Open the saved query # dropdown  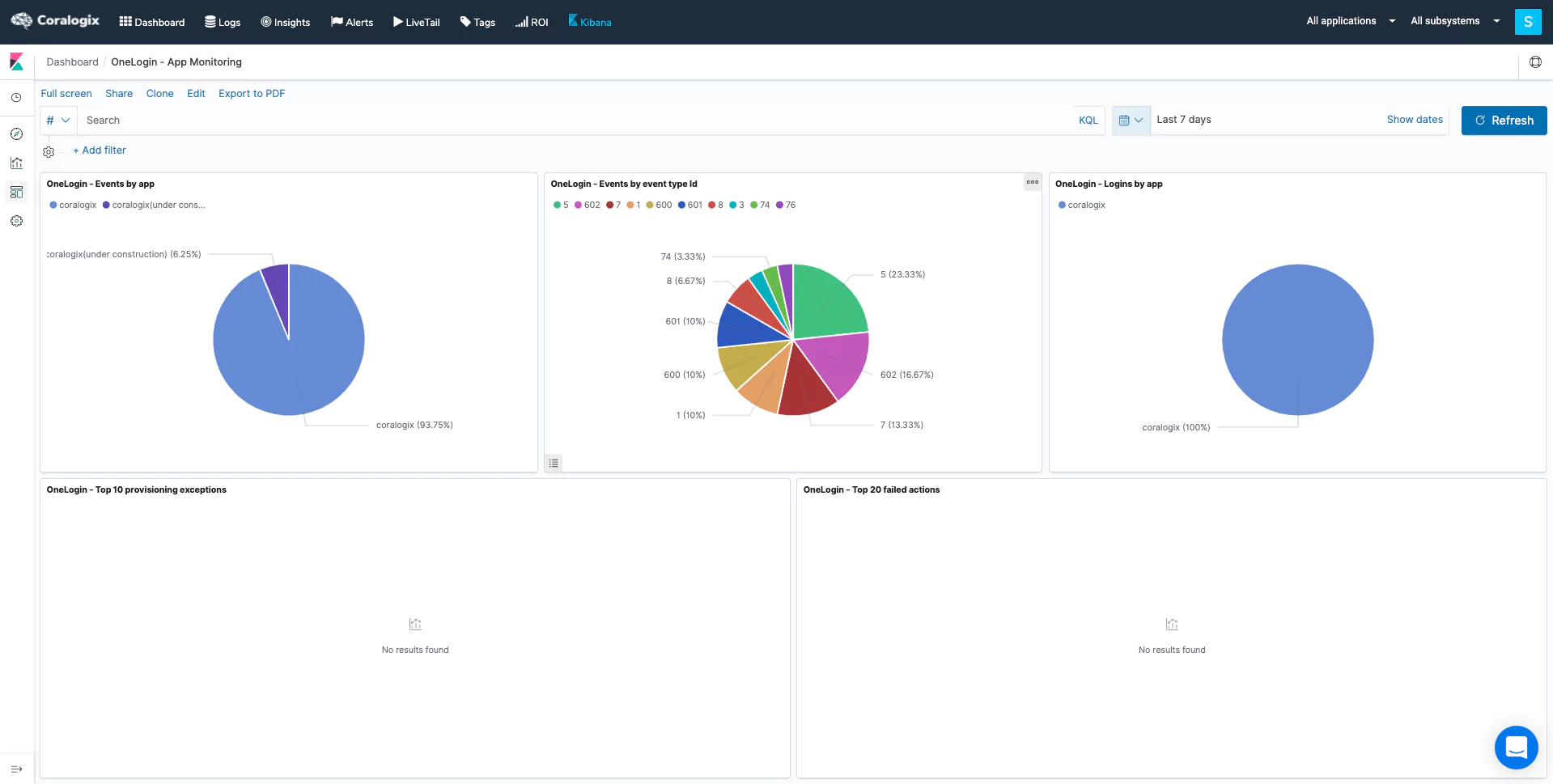point(58,121)
